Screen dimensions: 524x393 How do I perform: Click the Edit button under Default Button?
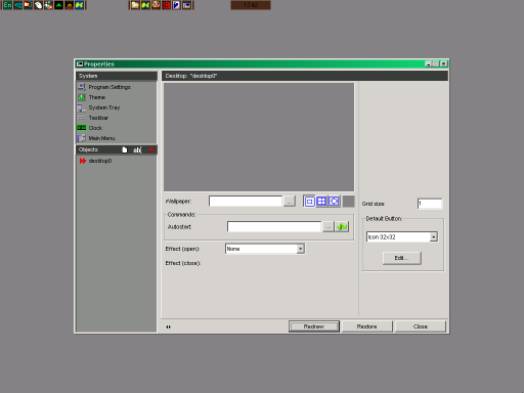[x=402, y=258]
